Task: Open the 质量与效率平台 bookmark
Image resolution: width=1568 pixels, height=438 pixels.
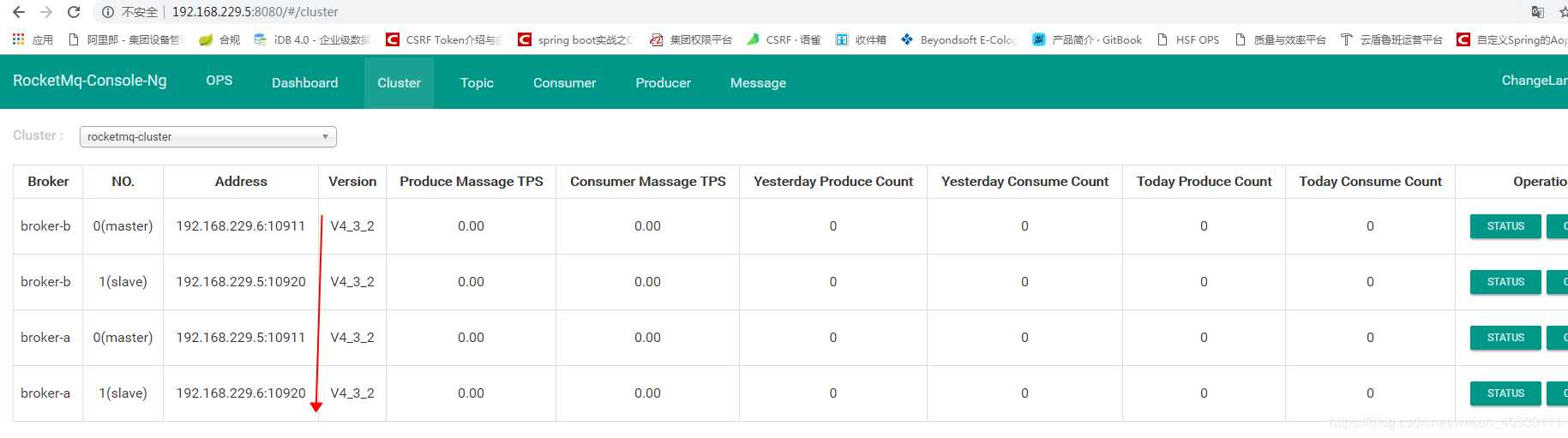Action: point(1280,39)
